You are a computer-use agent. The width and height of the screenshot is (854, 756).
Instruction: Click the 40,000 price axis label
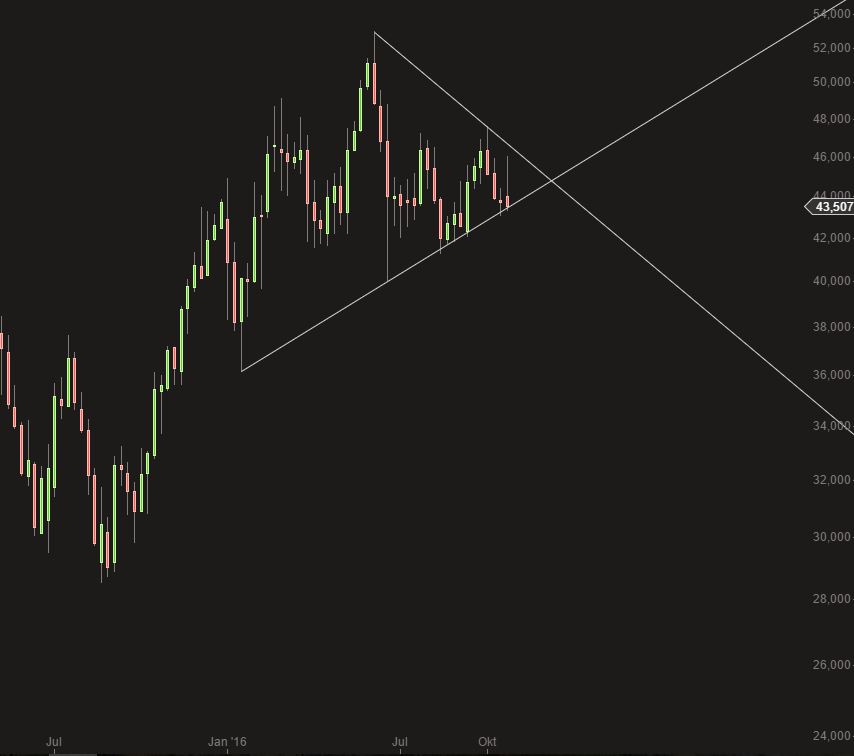[832, 281]
